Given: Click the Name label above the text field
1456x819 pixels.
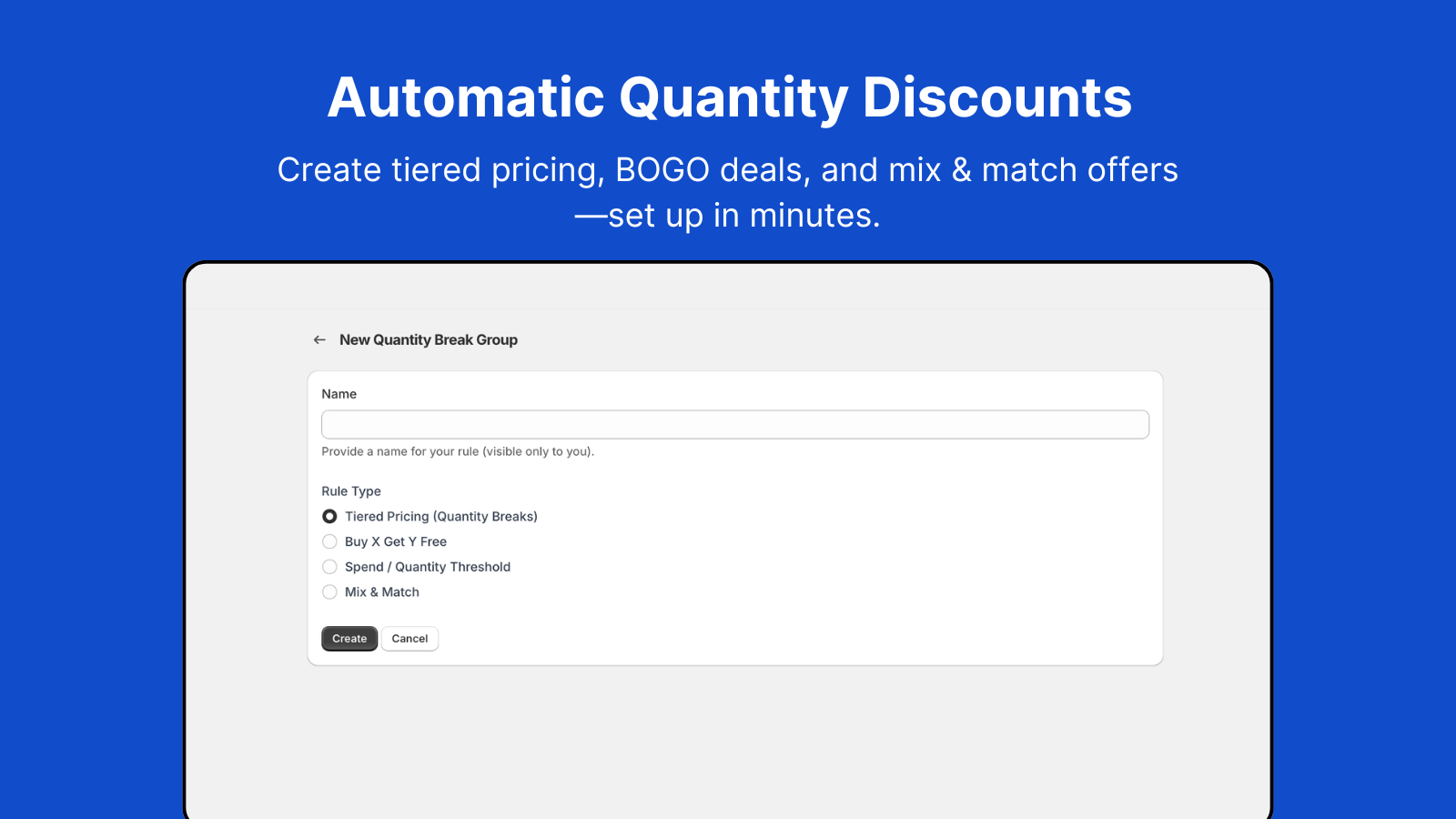Looking at the screenshot, I should (x=339, y=394).
